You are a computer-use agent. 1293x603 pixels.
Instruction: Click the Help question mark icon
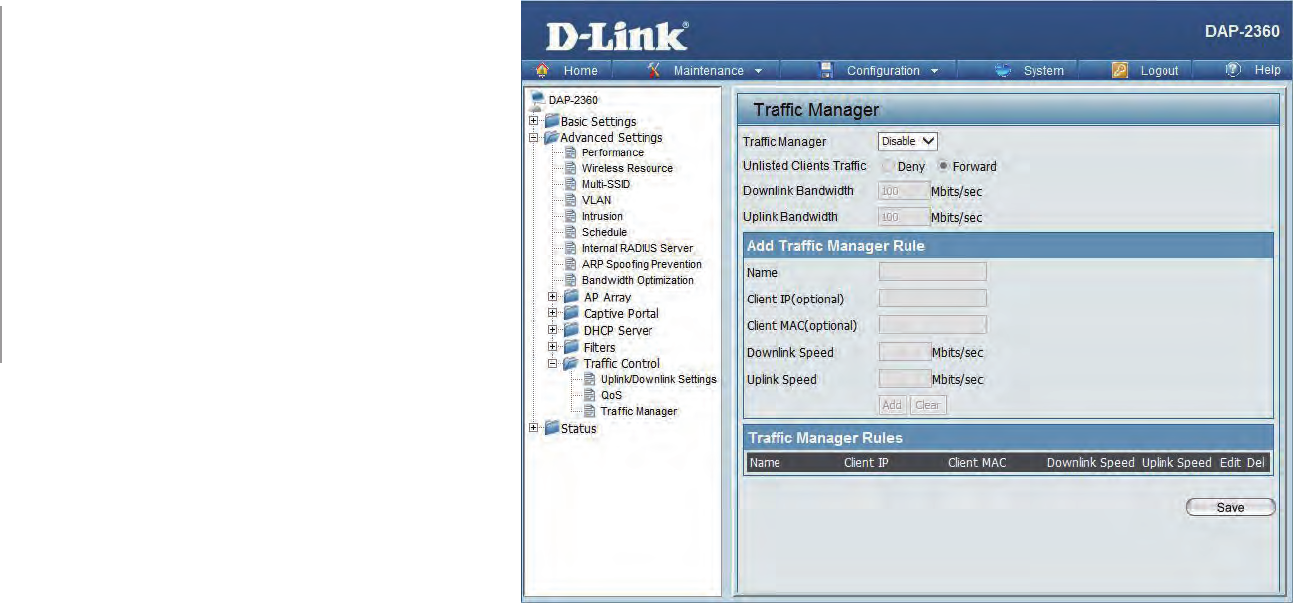click(1233, 70)
